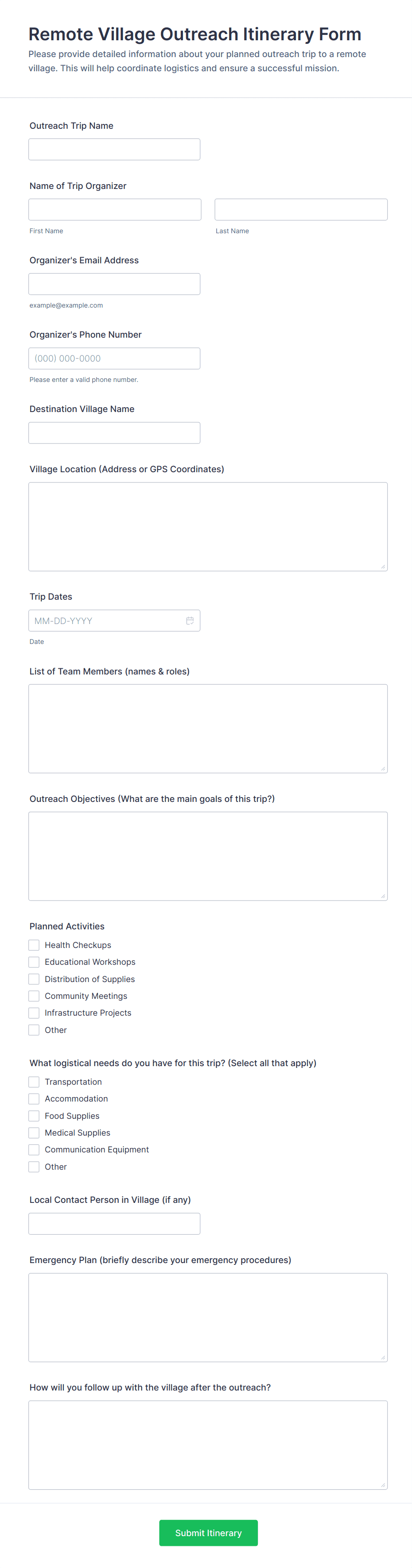Tick the Educational Workshops checkbox
The image size is (412, 1568).
pos(34,962)
